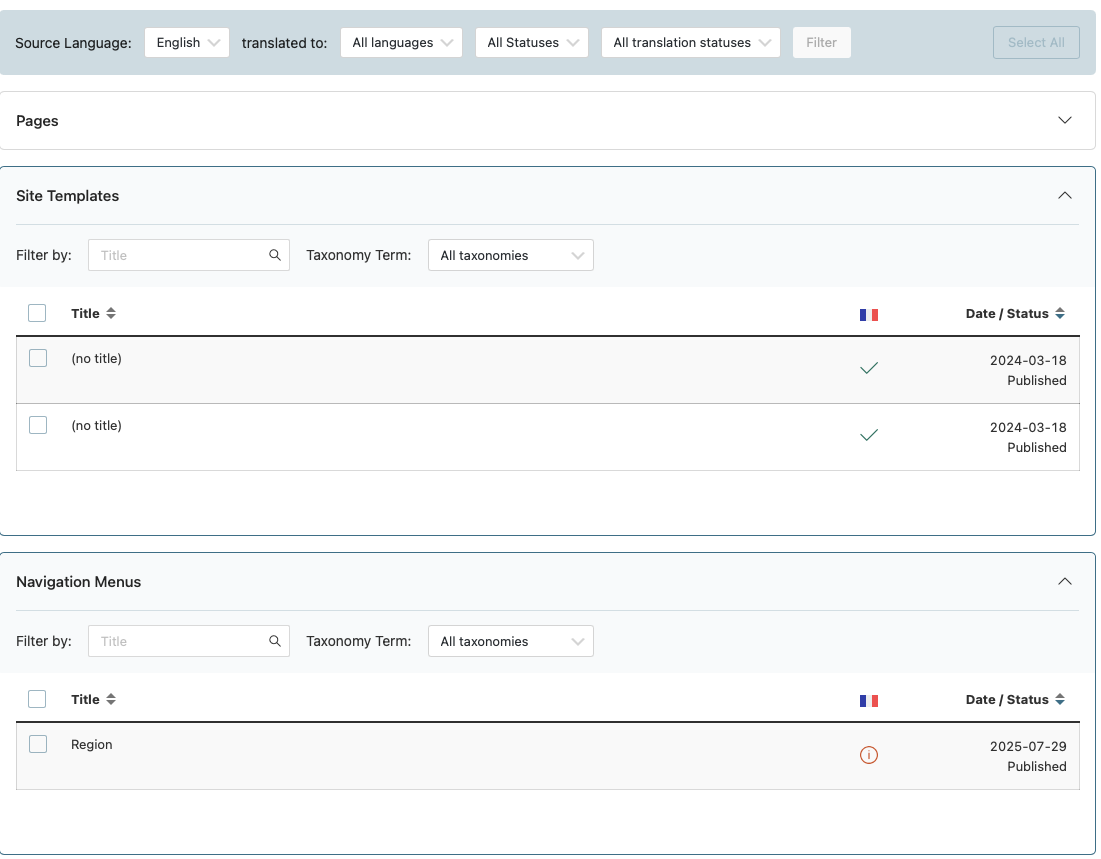Image resolution: width=1101 pixels, height=859 pixels.
Task: Sort Site Templates by Title arrows
Action: [x=111, y=313]
